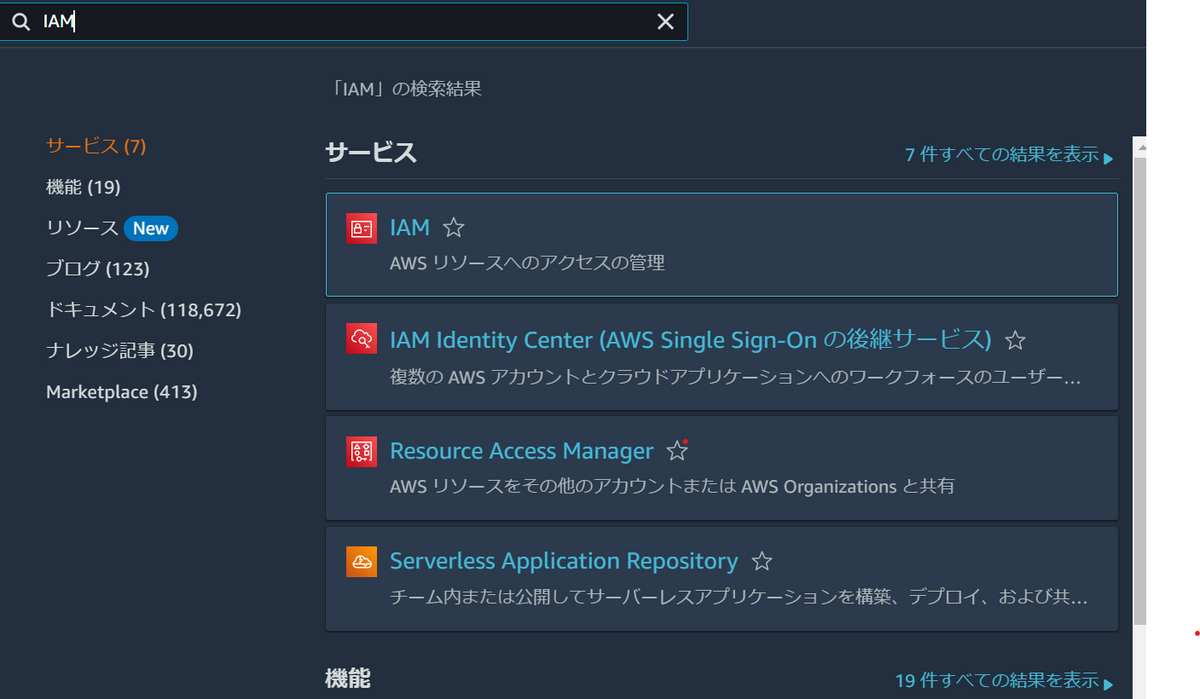The width and height of the screenshot is (1200, 699).
Task: Click the blue New badge
Action: 151,229
